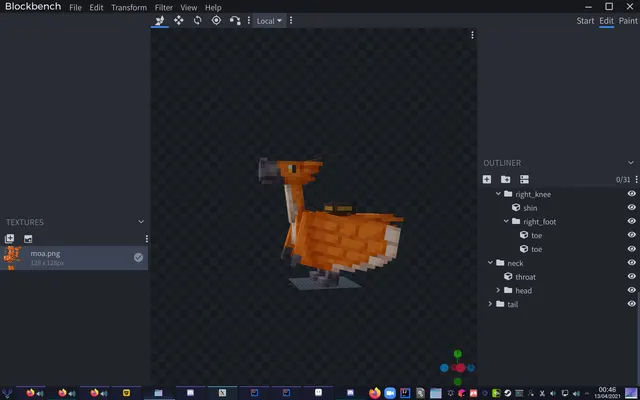The image size is (640, 400).
Task: Select the moa.png texture
Action: [74, 258]
